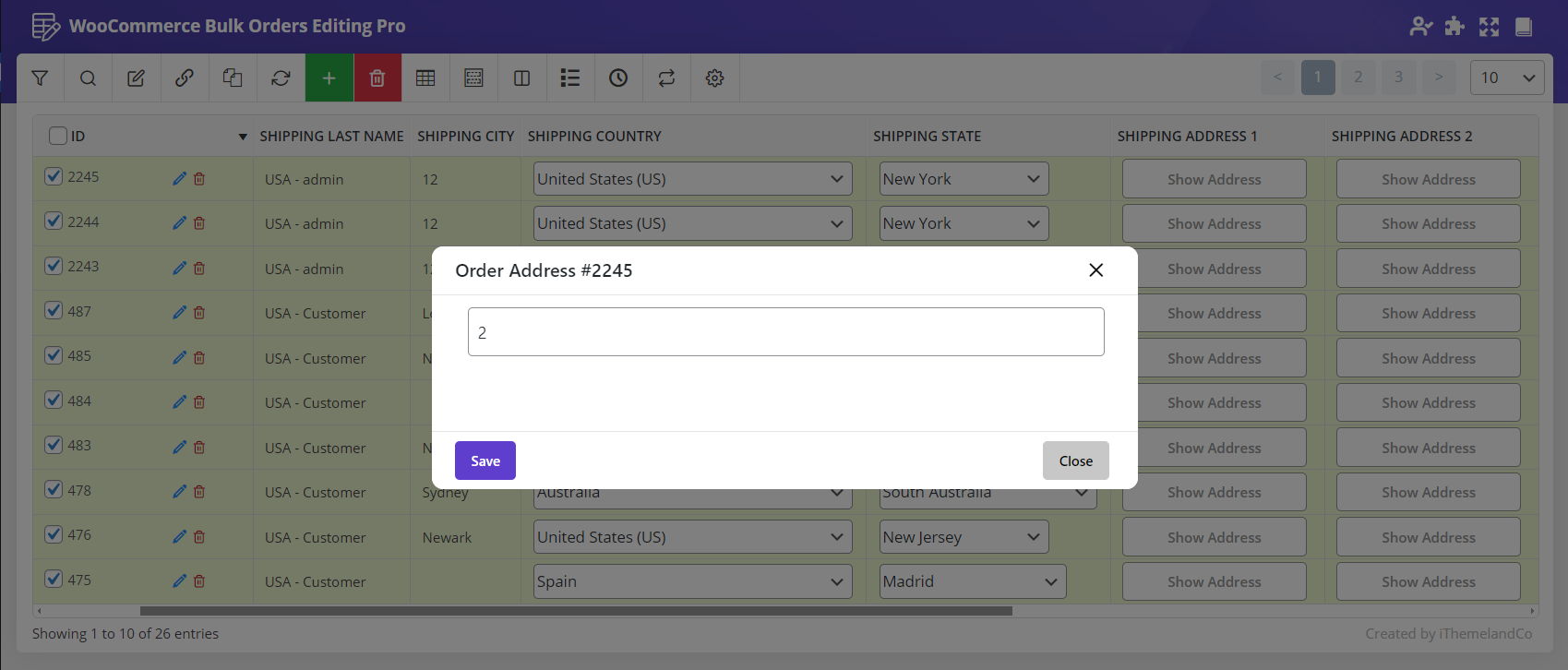Open the search magnifier tool
Viewport: 1568px width, 670px height.
[x=88, y=78]
